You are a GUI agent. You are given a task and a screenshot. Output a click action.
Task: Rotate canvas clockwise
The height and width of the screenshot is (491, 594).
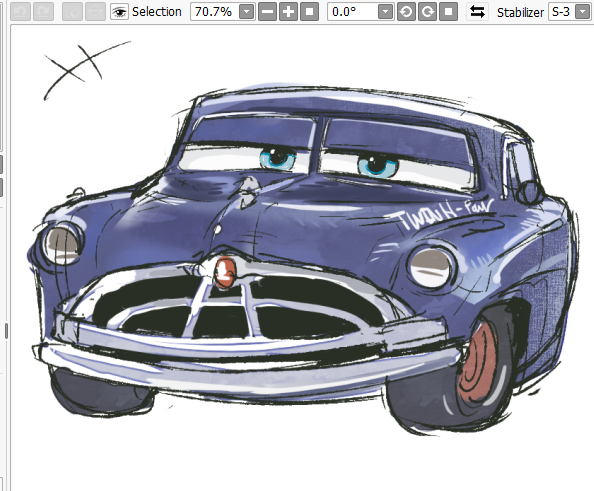[x=427, y=12]
